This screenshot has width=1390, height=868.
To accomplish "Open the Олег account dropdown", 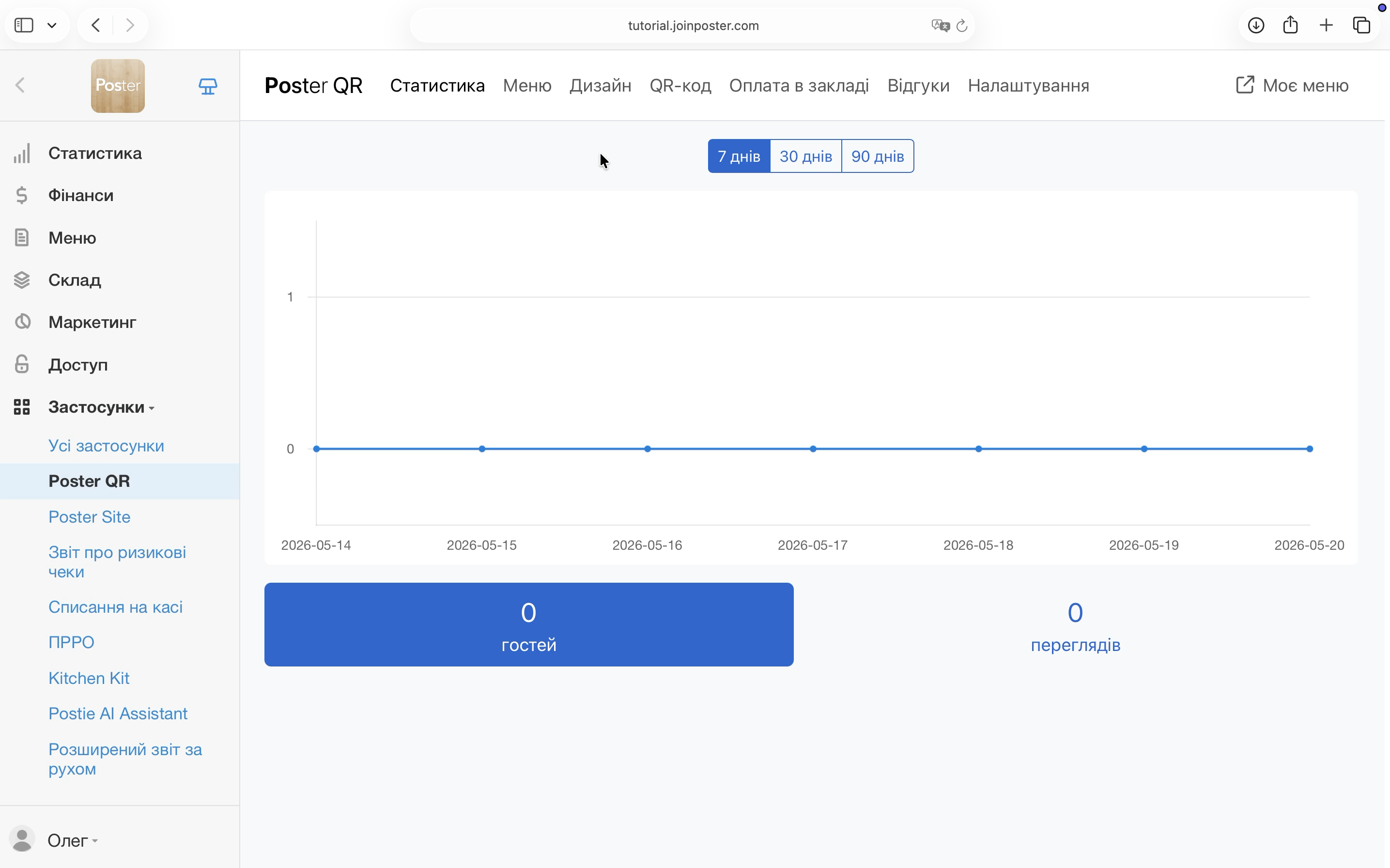I will pyautogui.click(x=72, y=840).
